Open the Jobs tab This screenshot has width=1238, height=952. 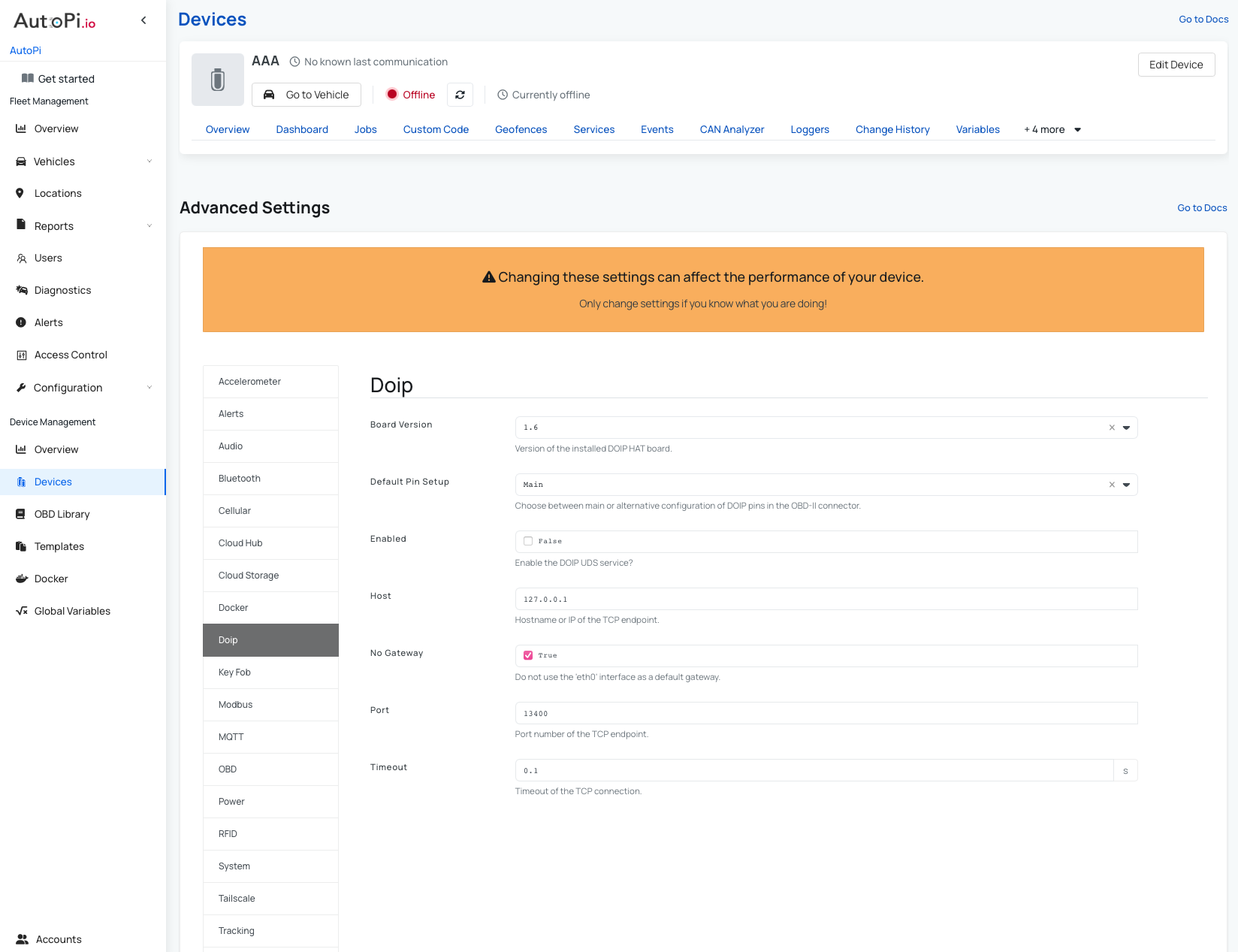pos(366,129)
